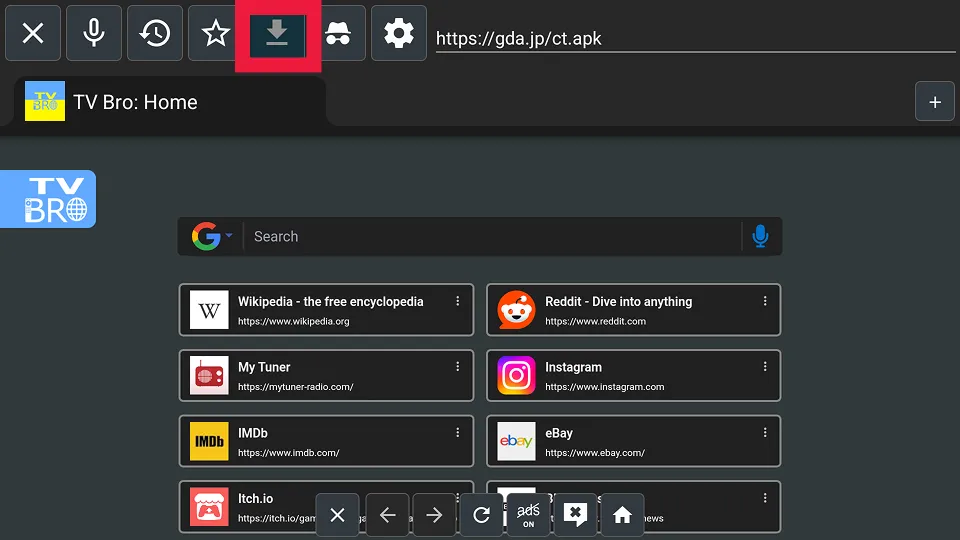This screenshot has height=540, width=960.
Task: Click the Wikipedia W thumbnail
Action: pyautogui.click(x=209, y=310)
